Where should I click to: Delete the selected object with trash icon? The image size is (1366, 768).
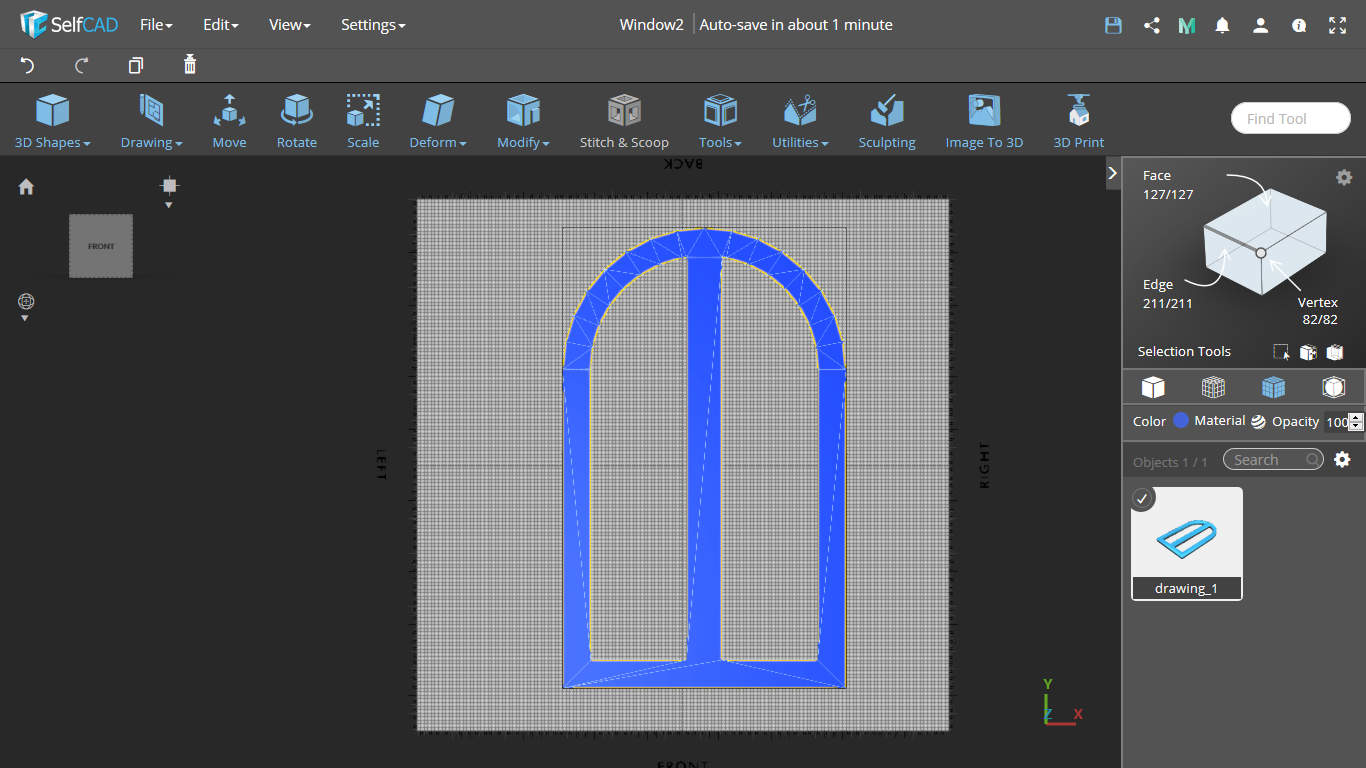coord(190,65)
